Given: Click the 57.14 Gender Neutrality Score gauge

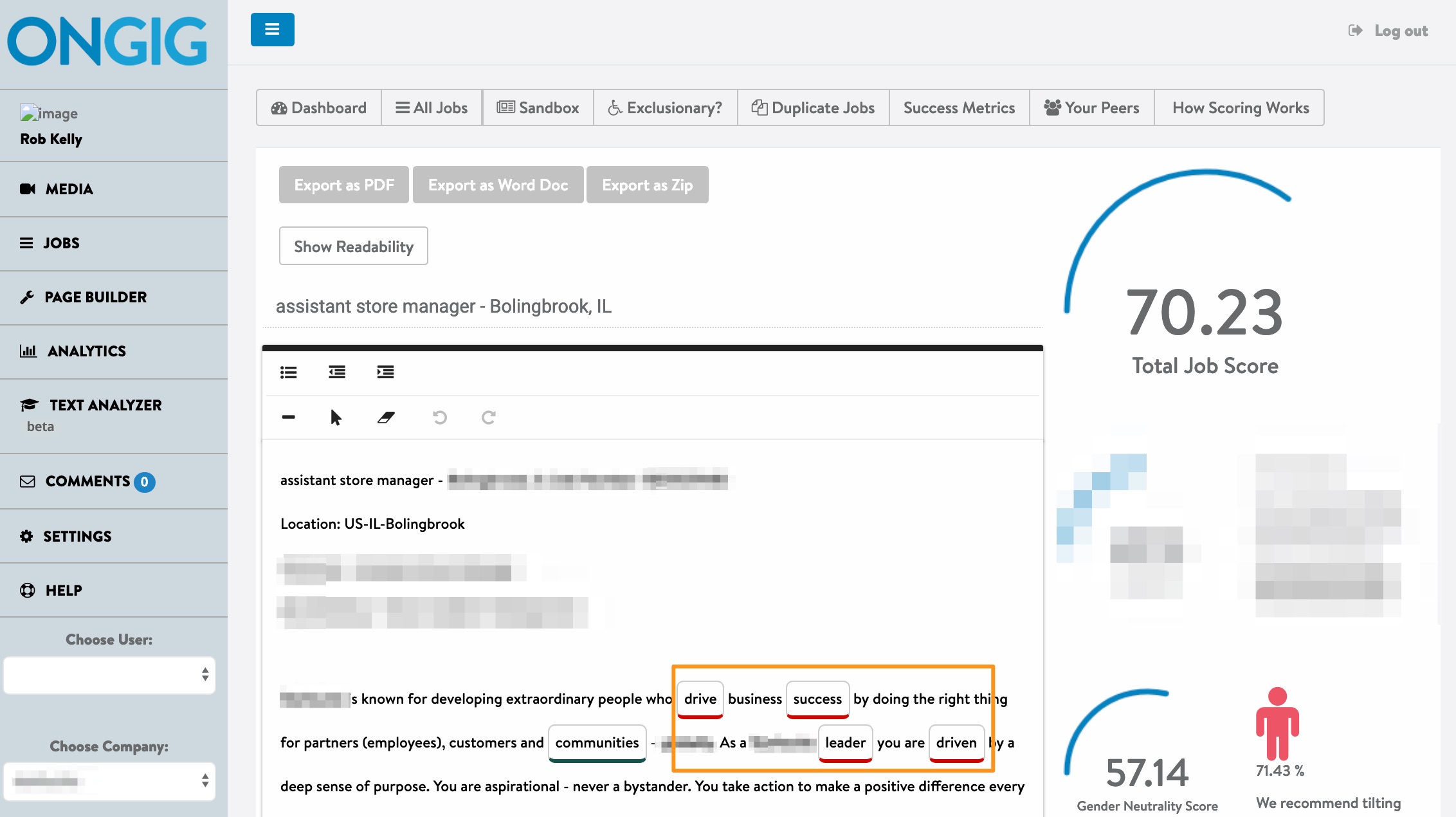Looking at the screenshot, I should point(1147,751).
